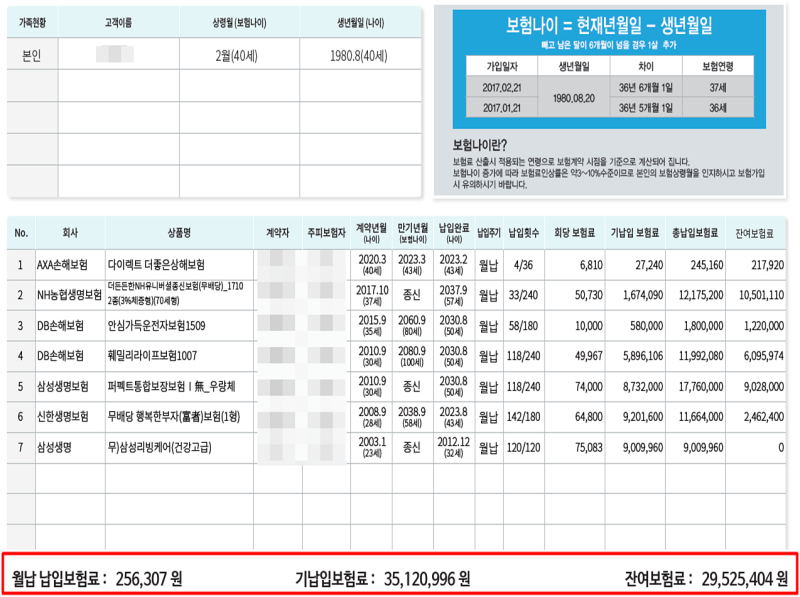
Task: Click the 고객이름 column header
Action: [x=119, y=23]
